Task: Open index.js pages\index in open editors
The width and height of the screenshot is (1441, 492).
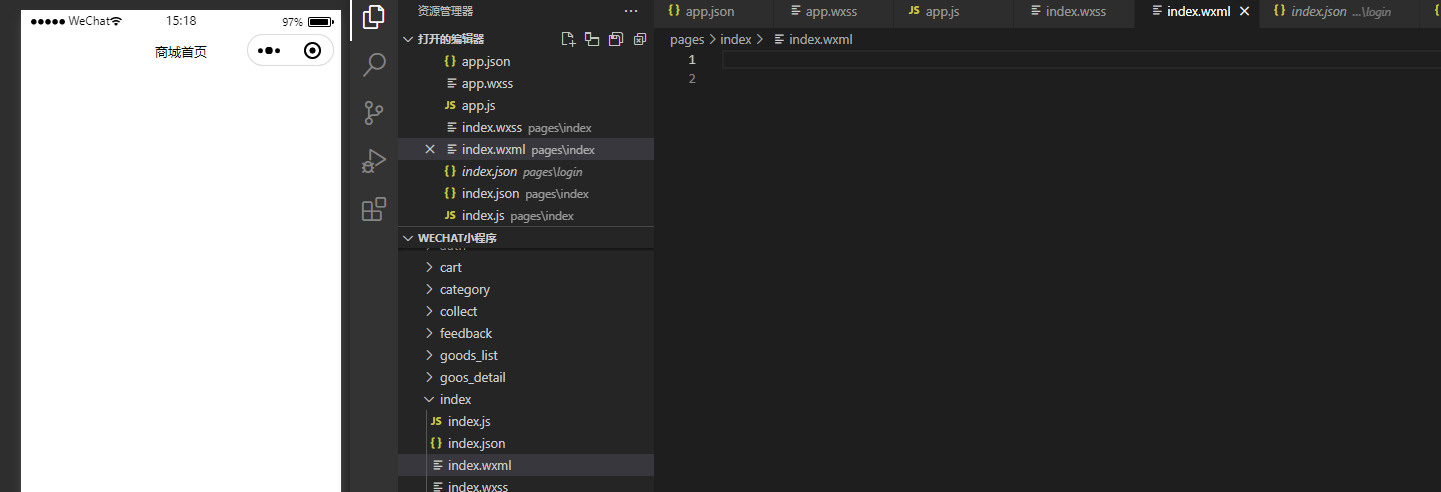Action: [526, 215]
